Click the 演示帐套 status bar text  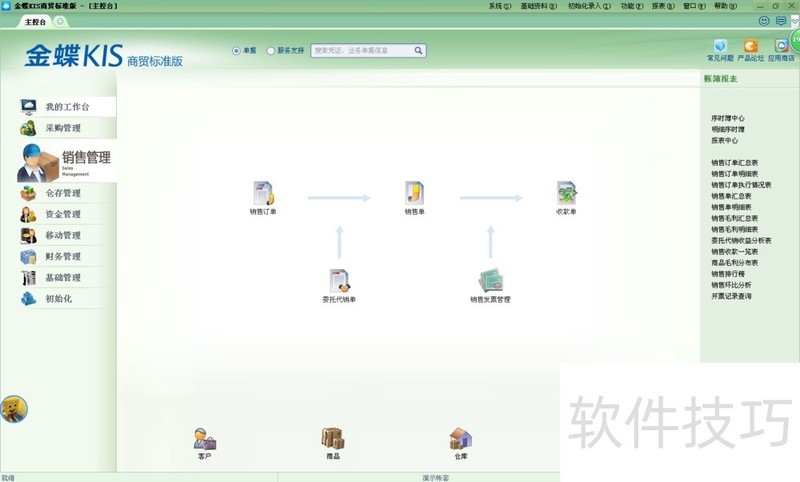pos(436,478)
